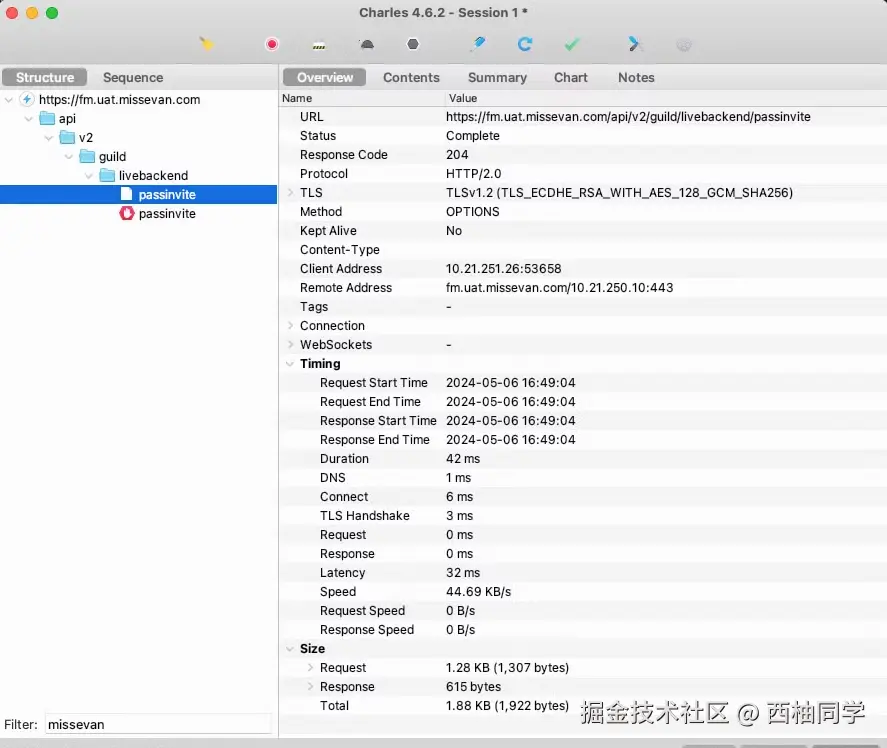Viewport: 887px width, 748px height.
Task: Expand the WebSockets row
Action: point(290,345)
